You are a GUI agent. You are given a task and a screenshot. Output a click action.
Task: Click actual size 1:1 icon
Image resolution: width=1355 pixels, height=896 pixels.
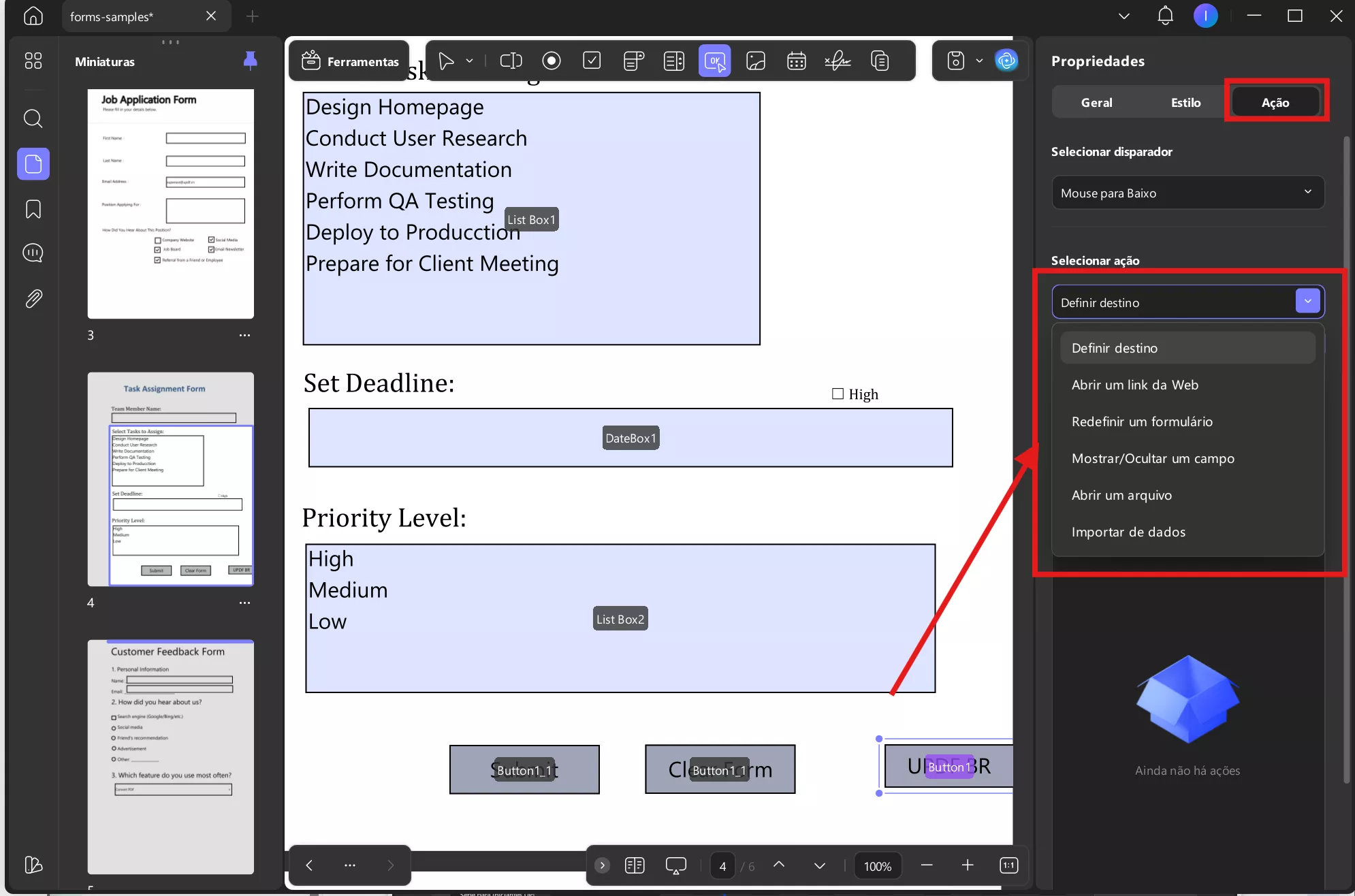click(x=1008, y=865)
